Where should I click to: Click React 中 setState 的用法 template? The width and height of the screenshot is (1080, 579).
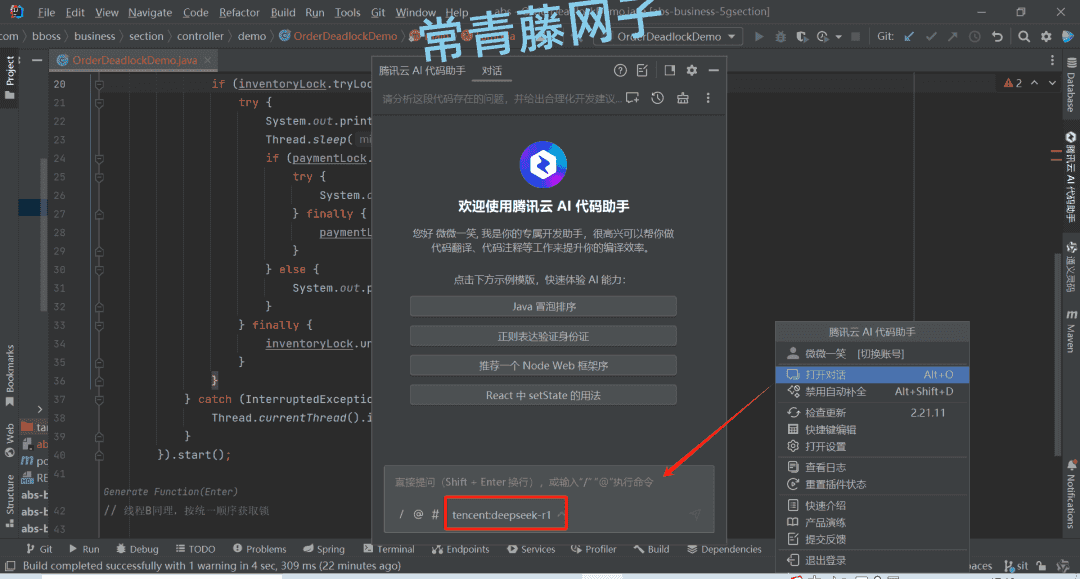coord(543,395)
